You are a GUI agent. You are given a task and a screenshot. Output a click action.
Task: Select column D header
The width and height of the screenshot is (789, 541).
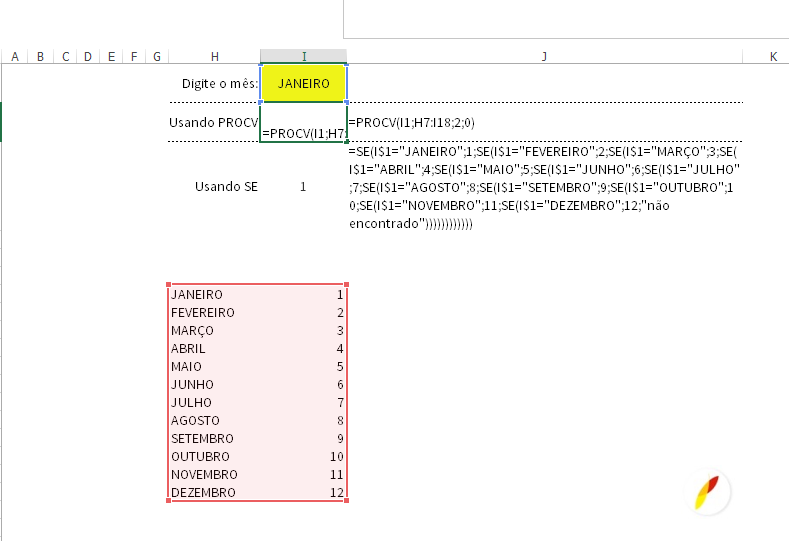coord(88,57)
